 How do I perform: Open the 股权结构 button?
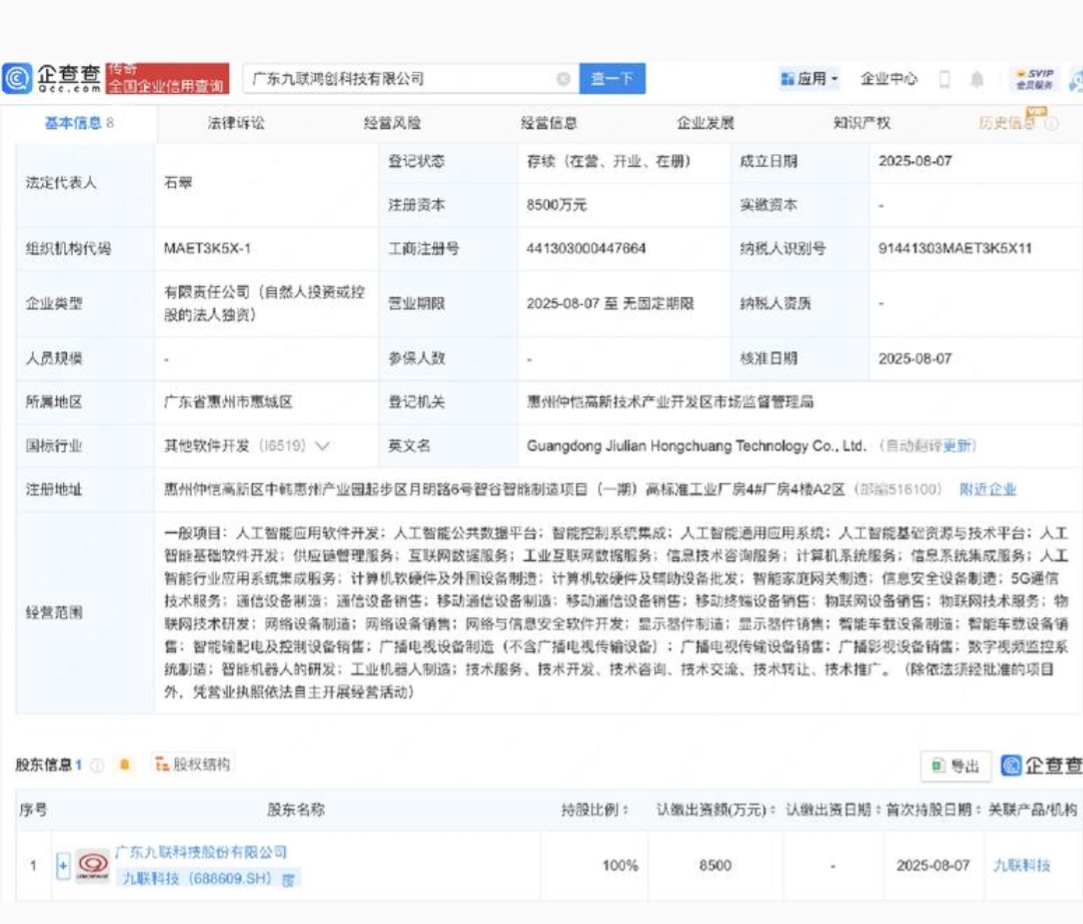tap(193, 764)
